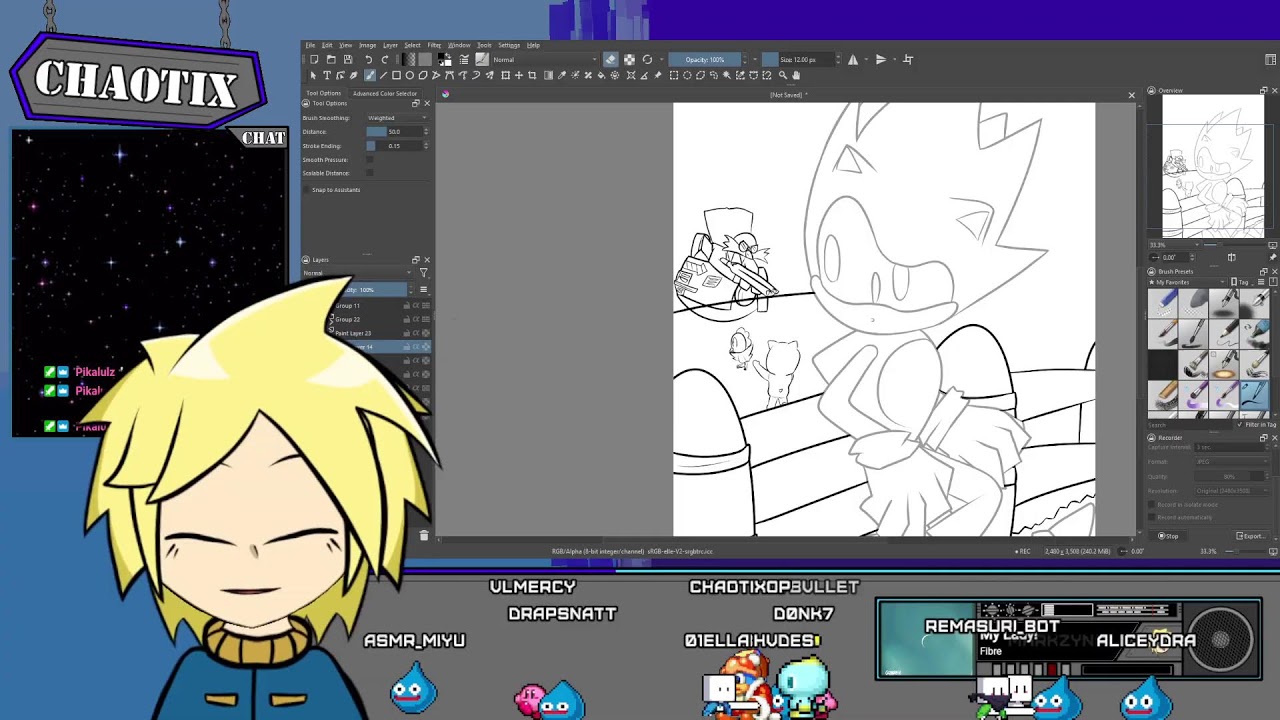
Task: Select the Transform tool
Action: 505,75
